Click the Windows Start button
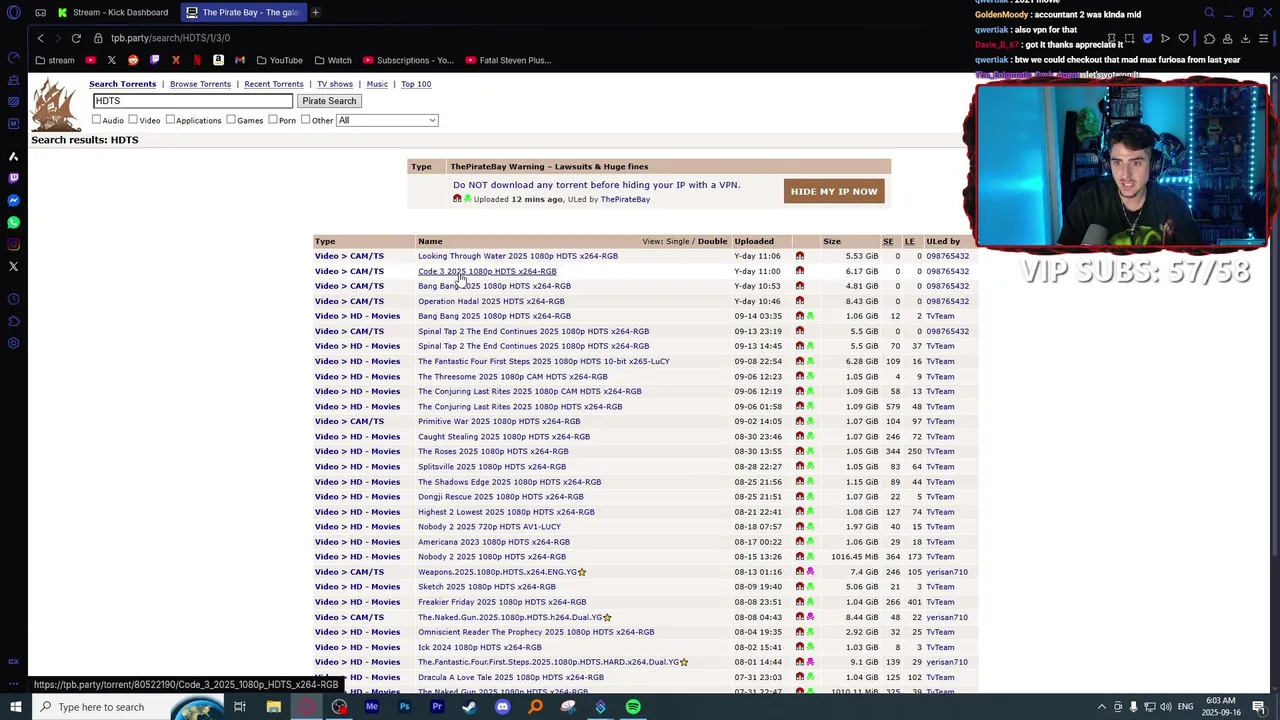Image resolution: width=1280 pixels, height=720 pixels. (x=14, y=707)
